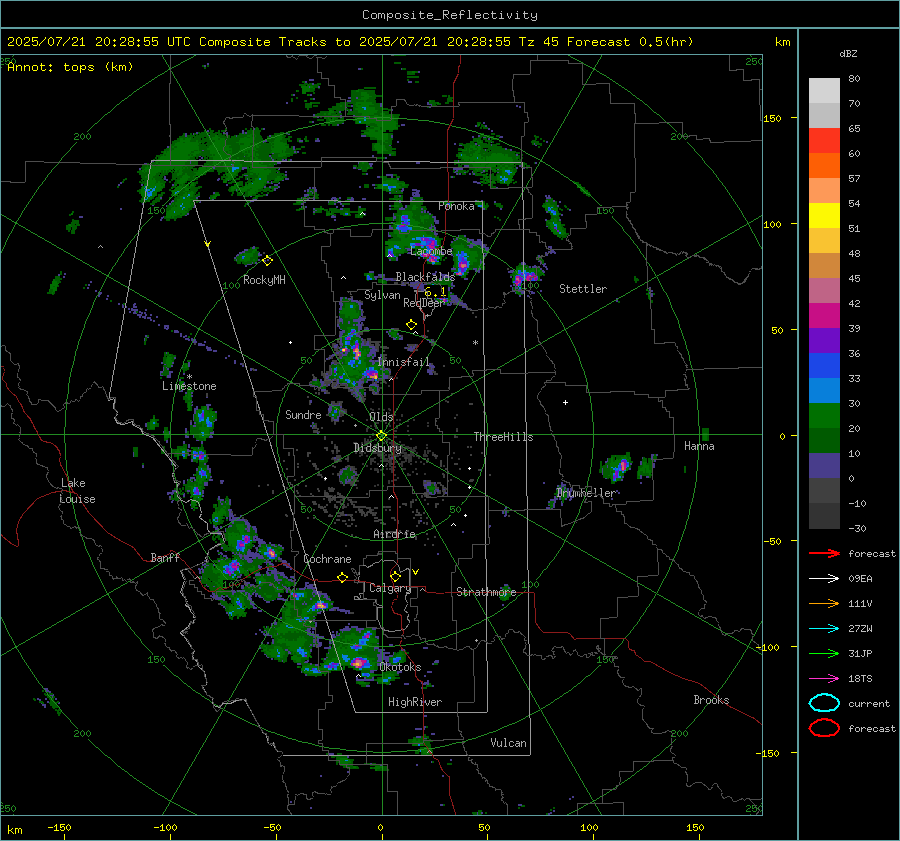Click the Composite_Reflectivity title
Screen dimensions: 900x841
[x=449, y=15]
